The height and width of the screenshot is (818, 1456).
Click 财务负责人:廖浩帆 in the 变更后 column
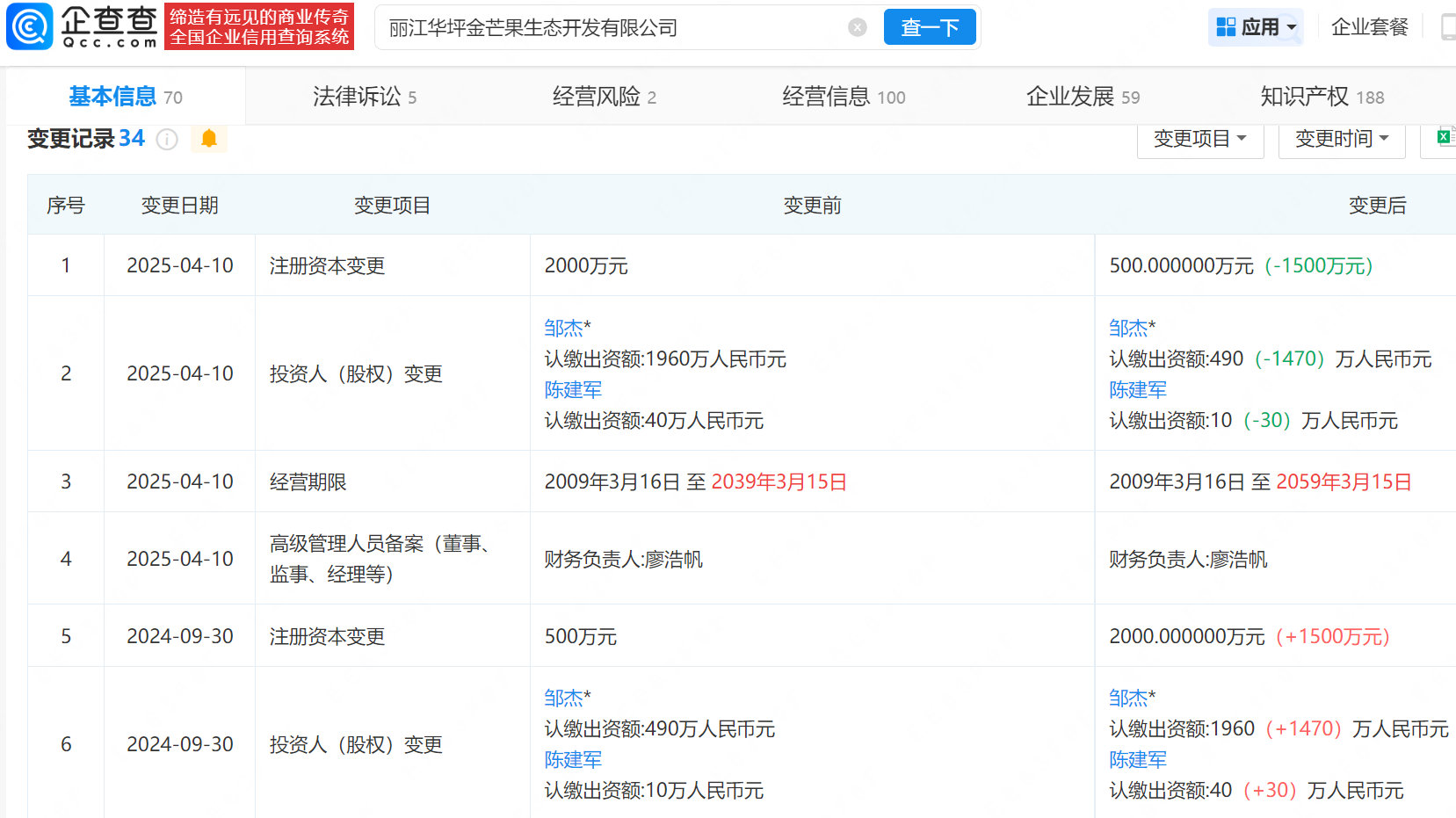[x=1189, y=560]
